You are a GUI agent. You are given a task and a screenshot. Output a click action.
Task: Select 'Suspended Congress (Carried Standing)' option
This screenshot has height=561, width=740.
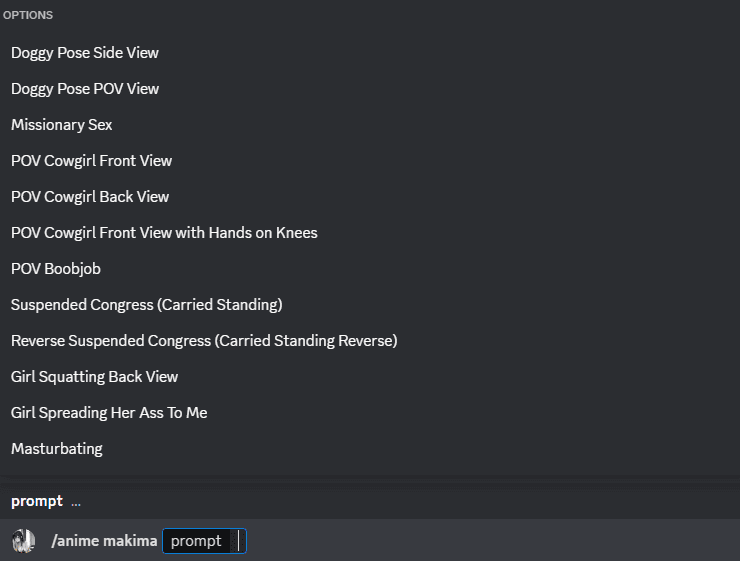click(x=147, y=304)
